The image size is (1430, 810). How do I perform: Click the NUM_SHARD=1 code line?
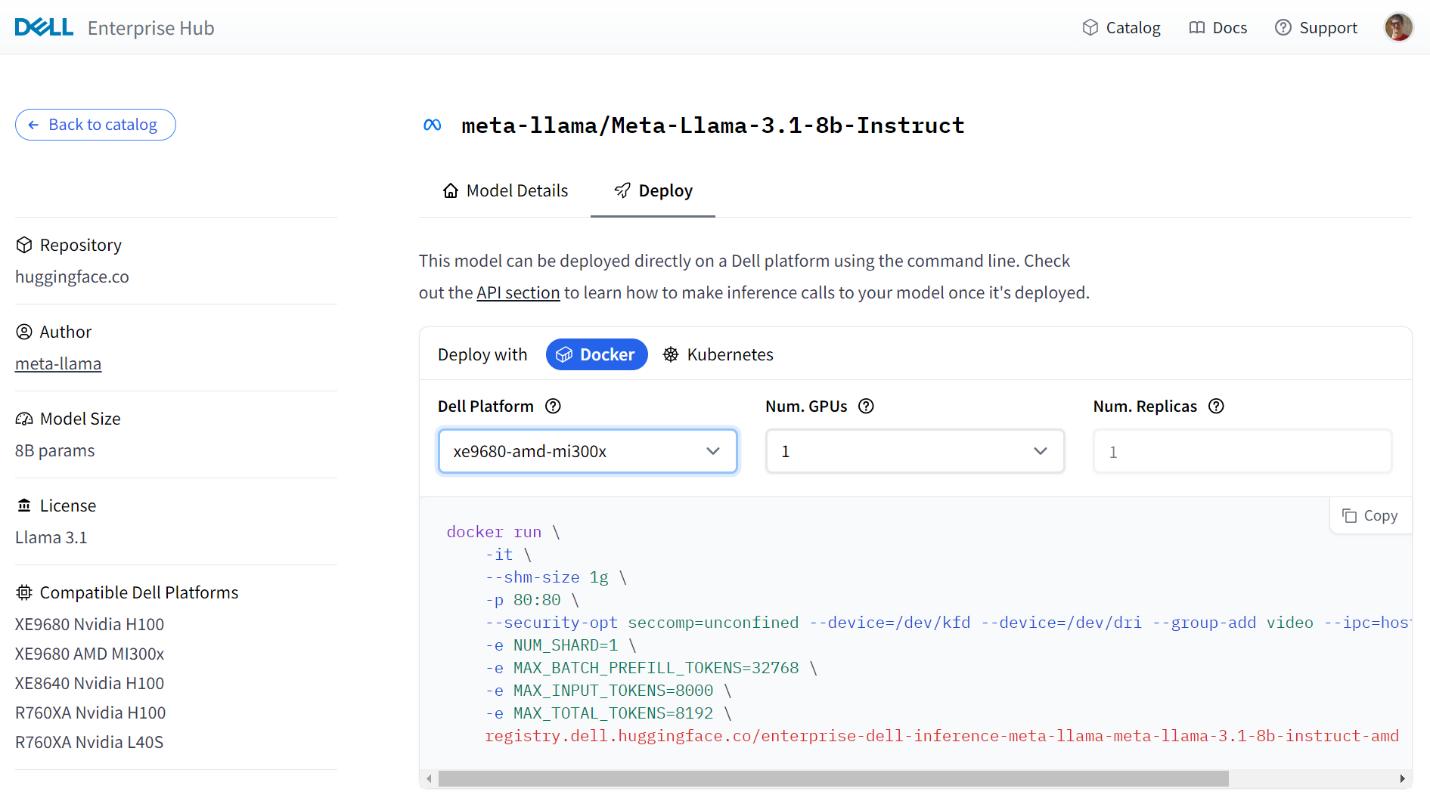pyautogui.click(x=560, y=645)
